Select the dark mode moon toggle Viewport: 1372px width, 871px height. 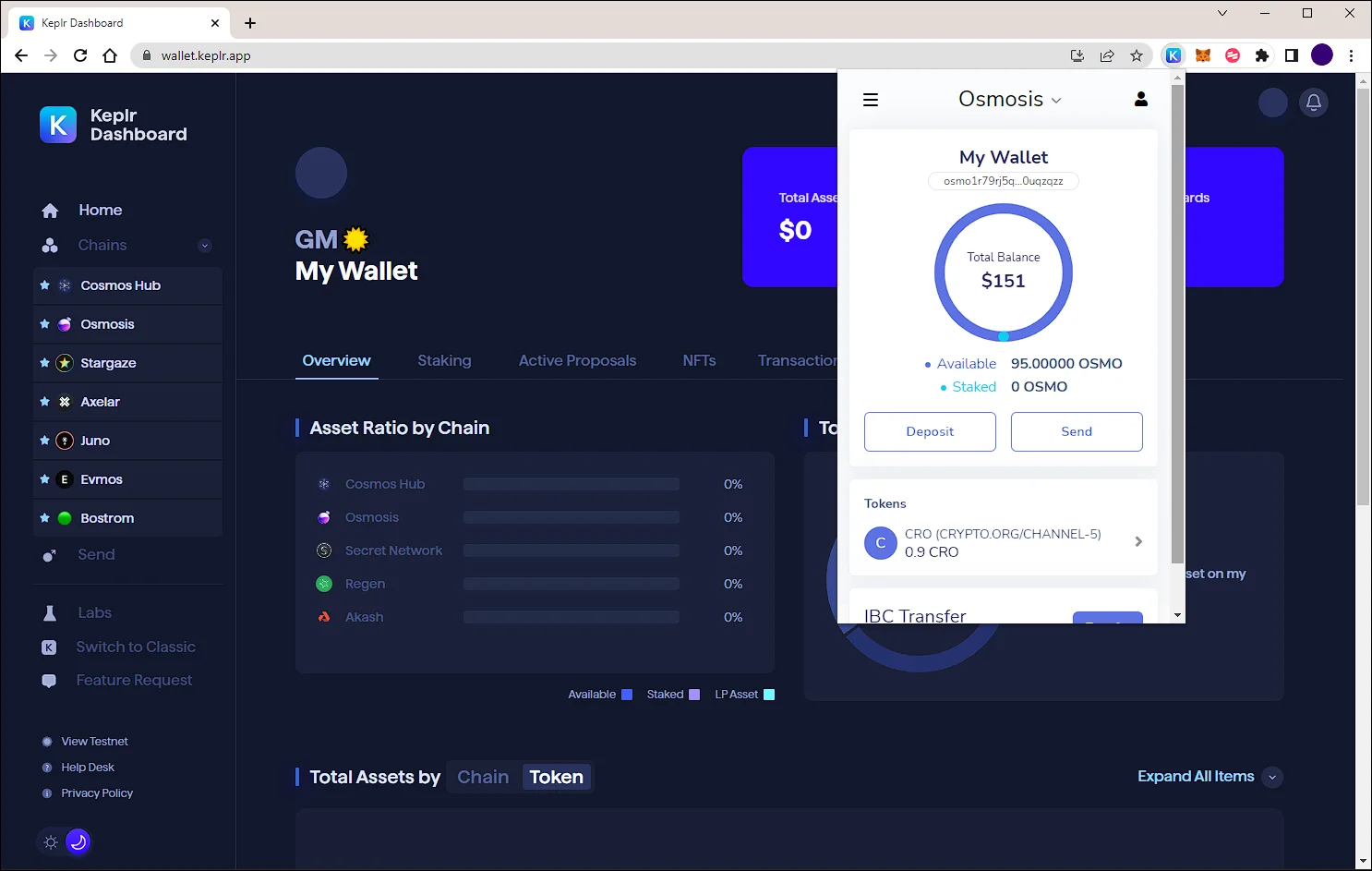click(x=78, y=841)
